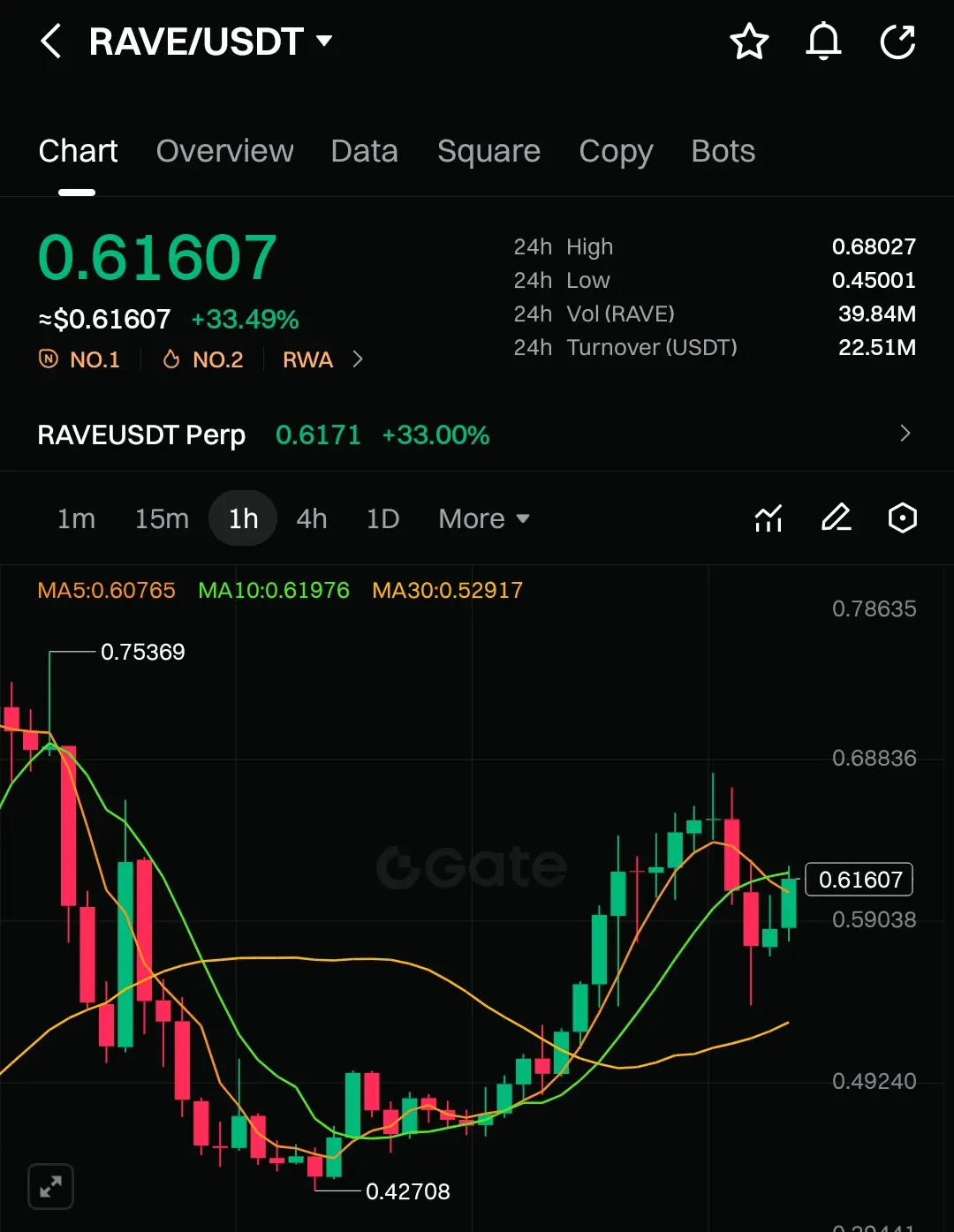Switch to the Chart tab
954x1232 pixels.
tap(78, 151)
